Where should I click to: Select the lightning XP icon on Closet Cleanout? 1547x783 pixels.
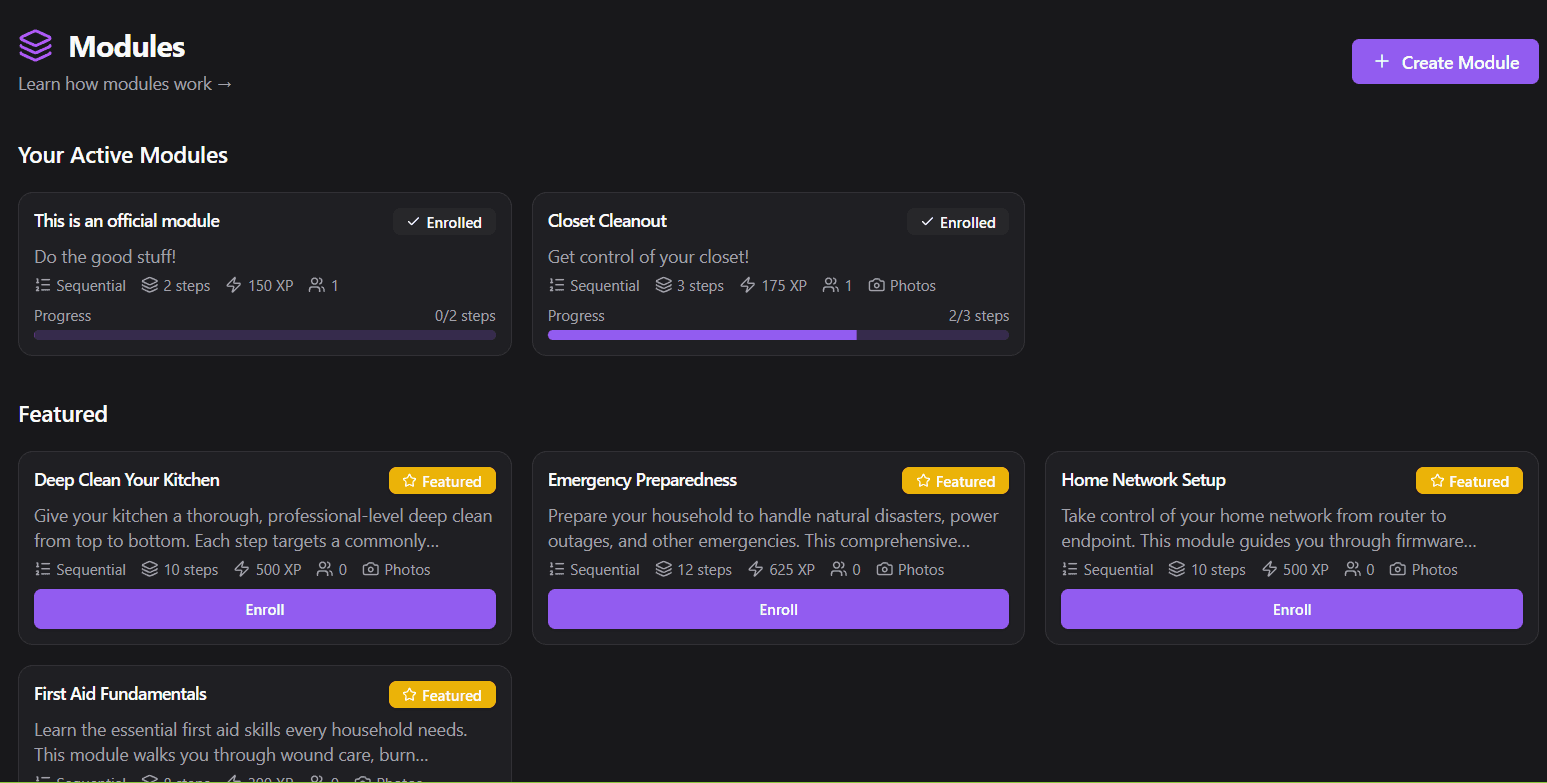coord(745,285)
